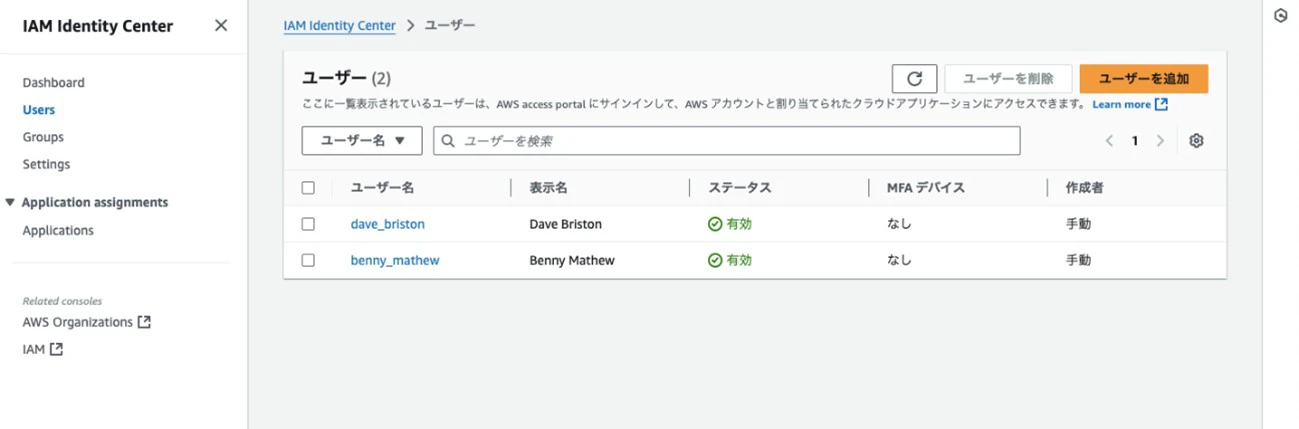
Task: Open the ユーザー名 filter dropdown
Action: (x=362, y=141)
